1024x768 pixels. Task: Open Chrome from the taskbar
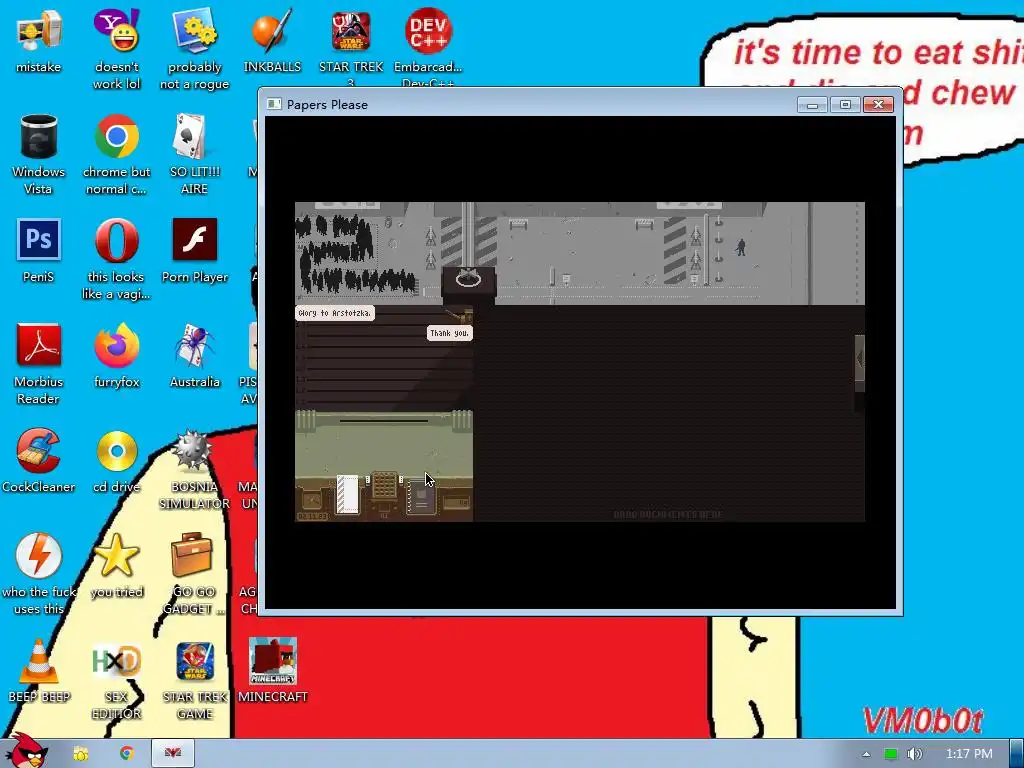tap(127, 754)
